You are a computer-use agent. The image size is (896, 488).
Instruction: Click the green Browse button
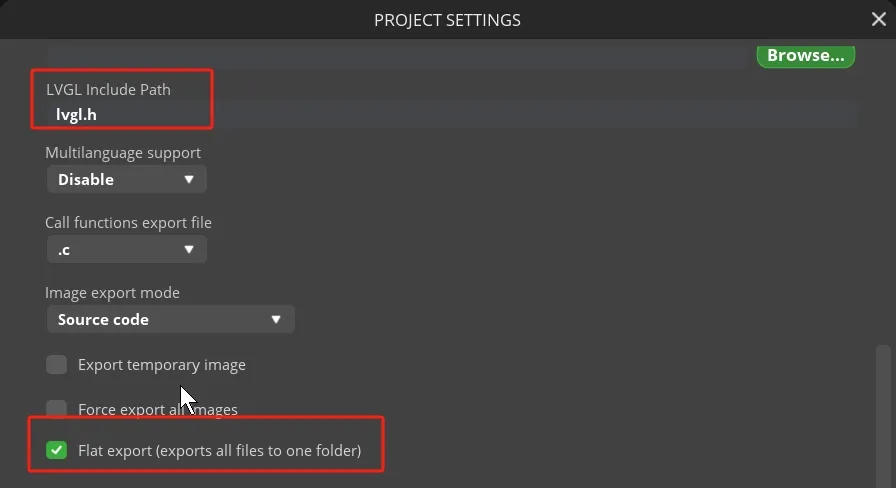coord(805,55)
